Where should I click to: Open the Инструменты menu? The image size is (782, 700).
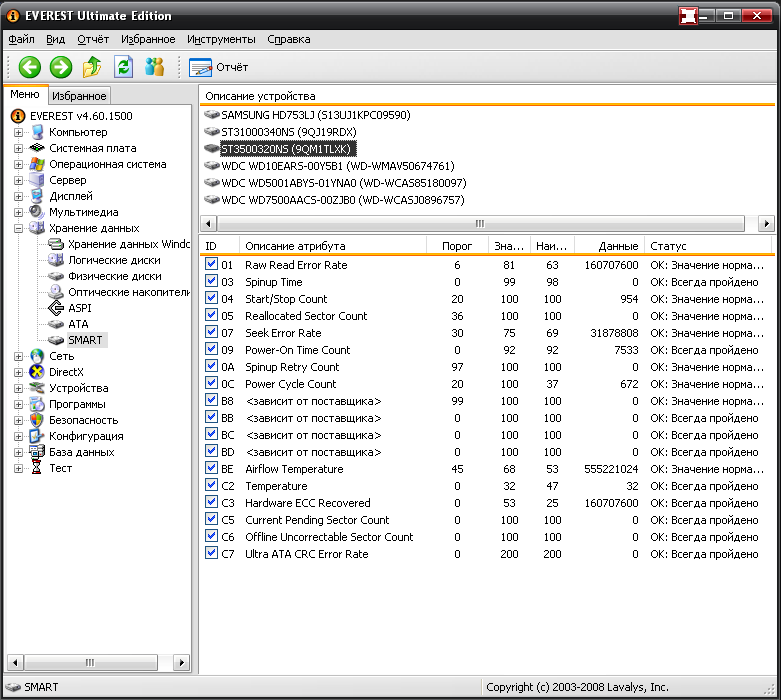point(221,39)
